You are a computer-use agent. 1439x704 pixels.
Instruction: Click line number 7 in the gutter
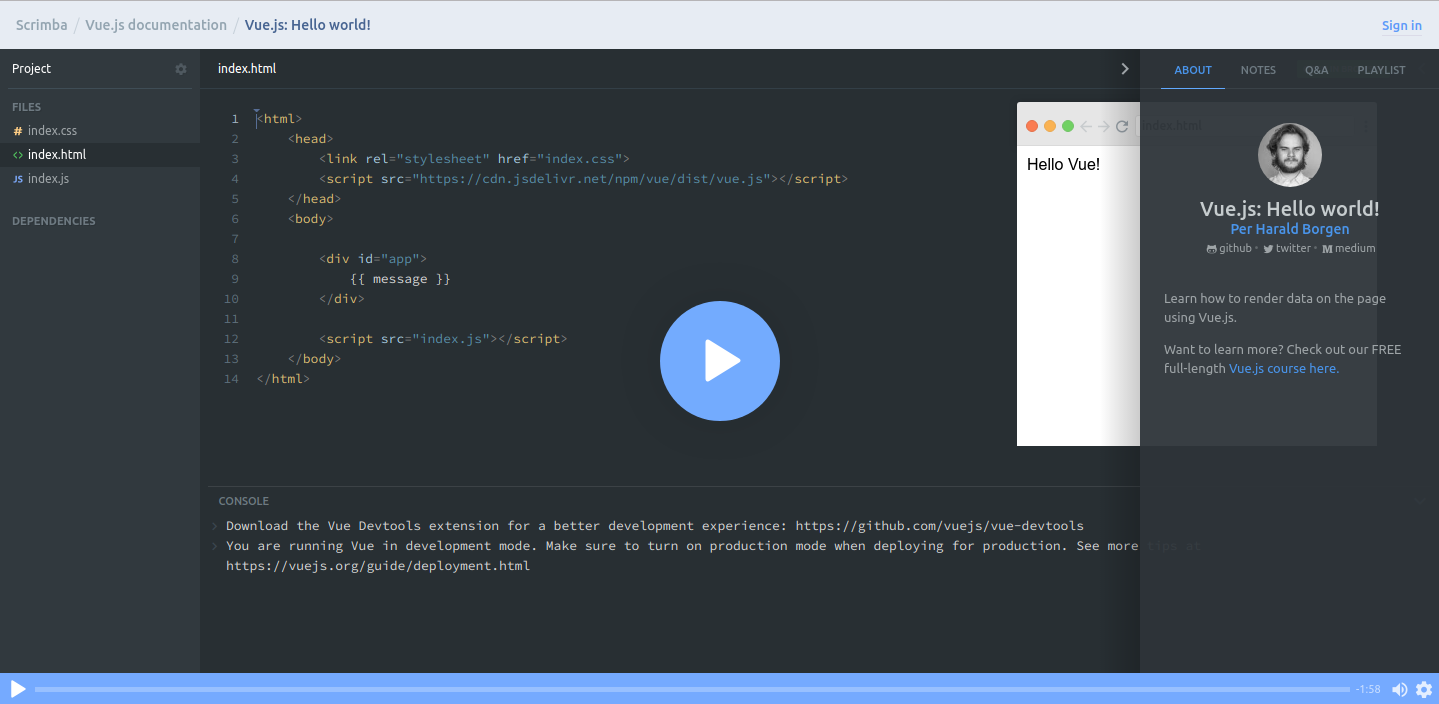point(235,239)
